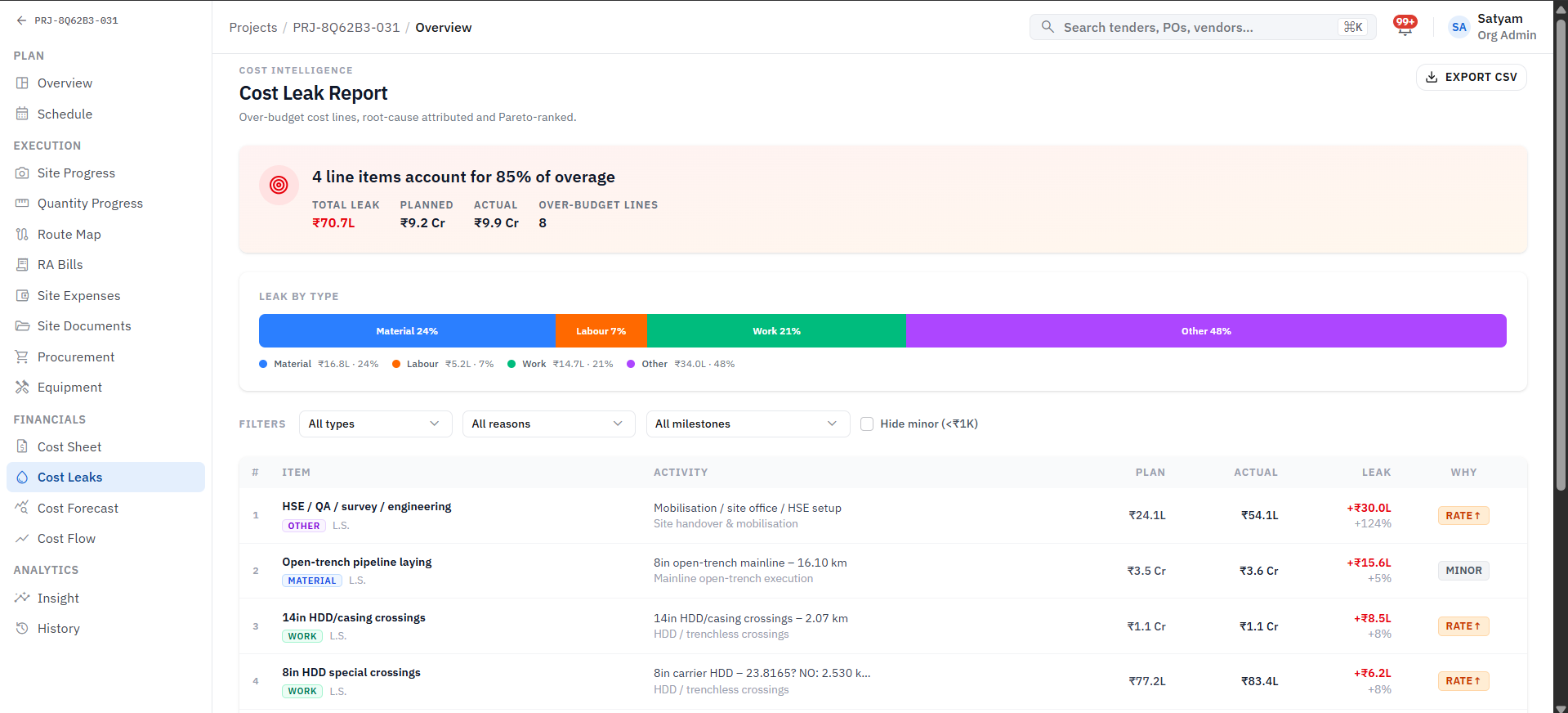The width and height of the screenshot is (1568, 713).
Task: Click the OTHER tag under HSE / QA item
Action: point(304,526)
